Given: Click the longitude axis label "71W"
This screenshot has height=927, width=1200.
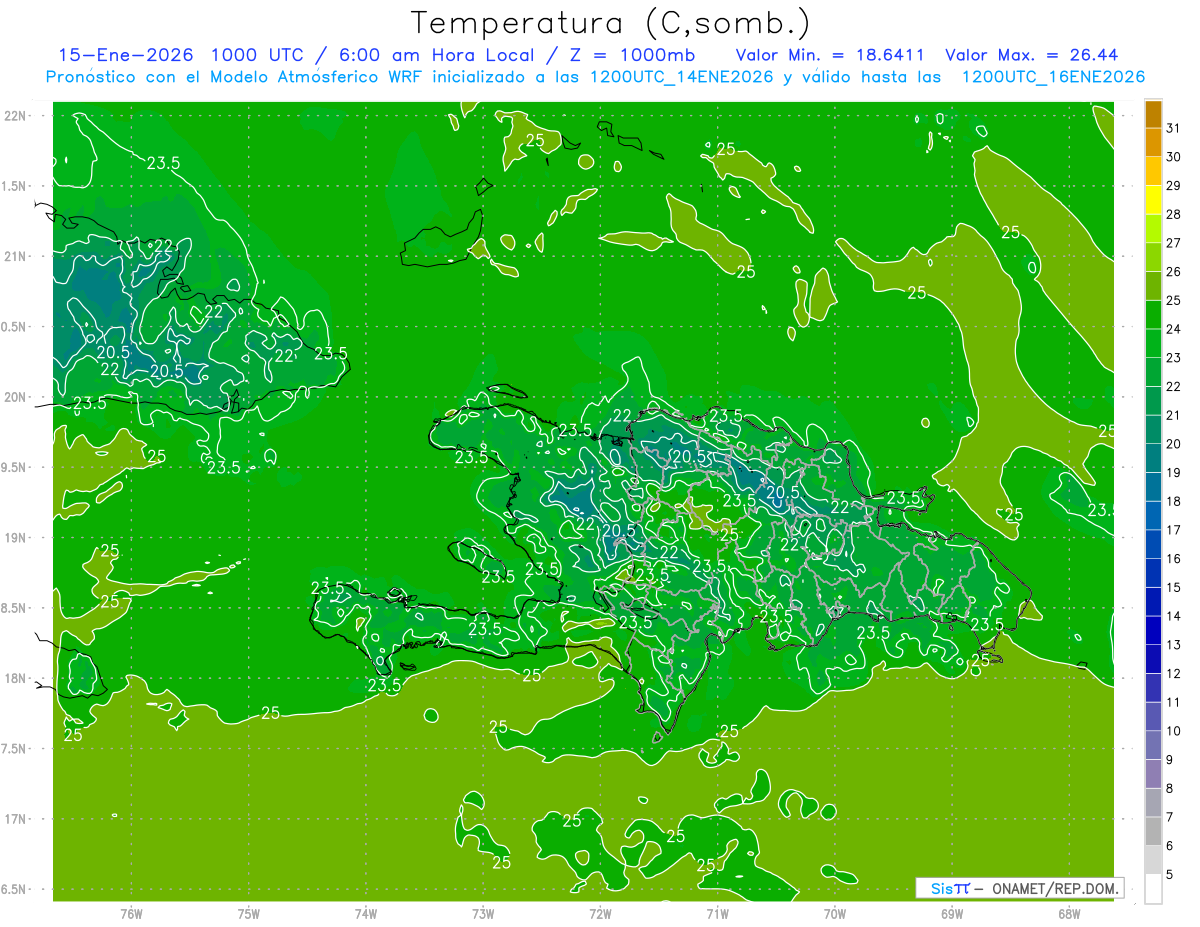Looking at the screenshot, I should 717,914.
